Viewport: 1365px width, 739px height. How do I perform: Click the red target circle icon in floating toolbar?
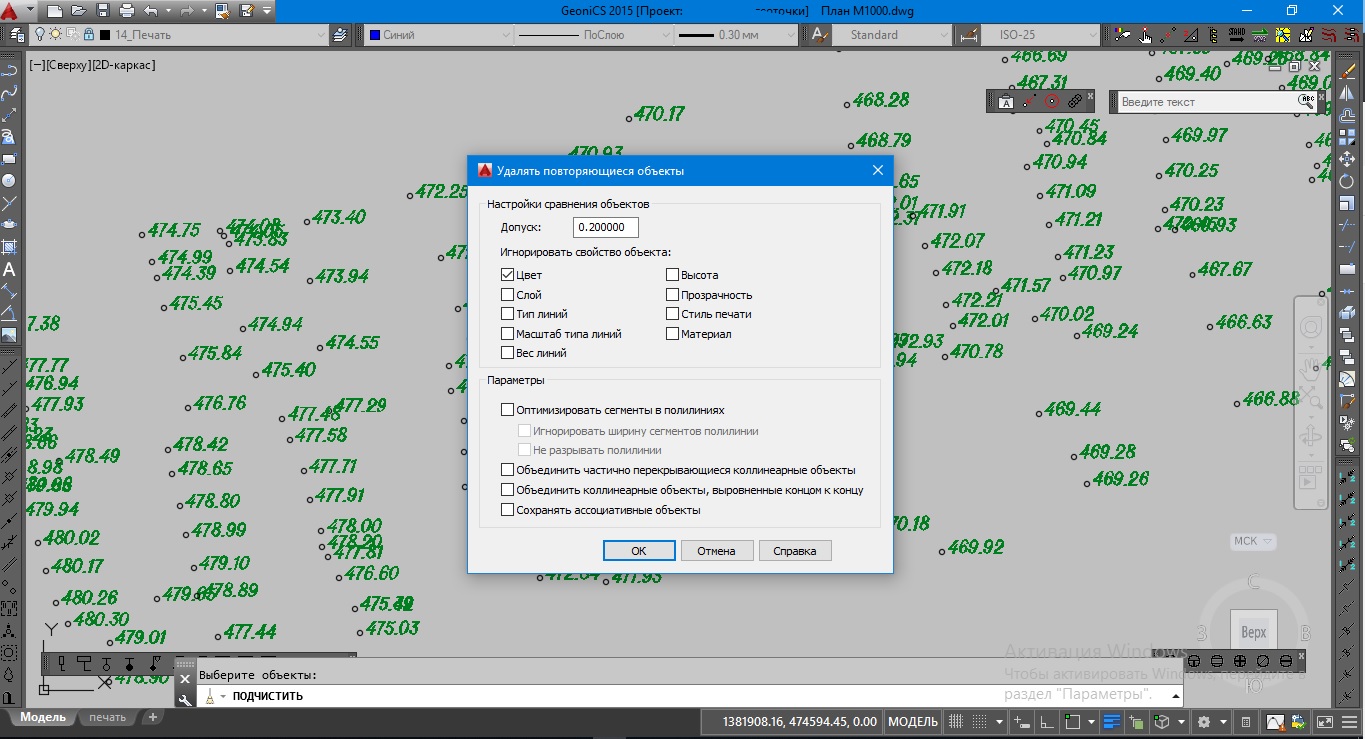(1052, 101)
